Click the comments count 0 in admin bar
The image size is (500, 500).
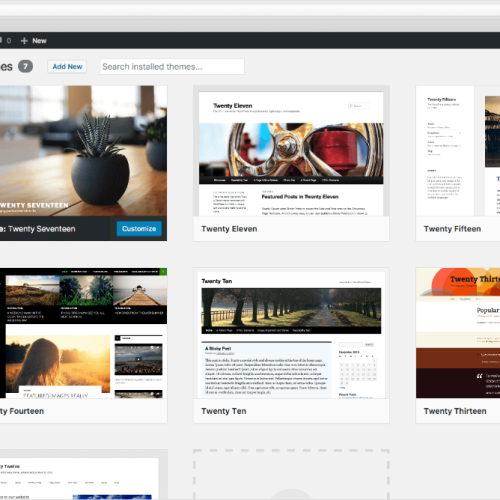pos(9,41)
